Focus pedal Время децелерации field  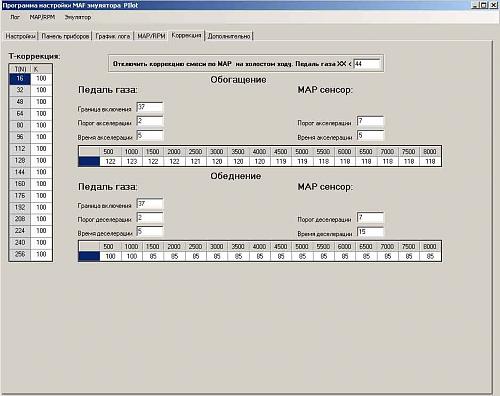click(150, 231)
